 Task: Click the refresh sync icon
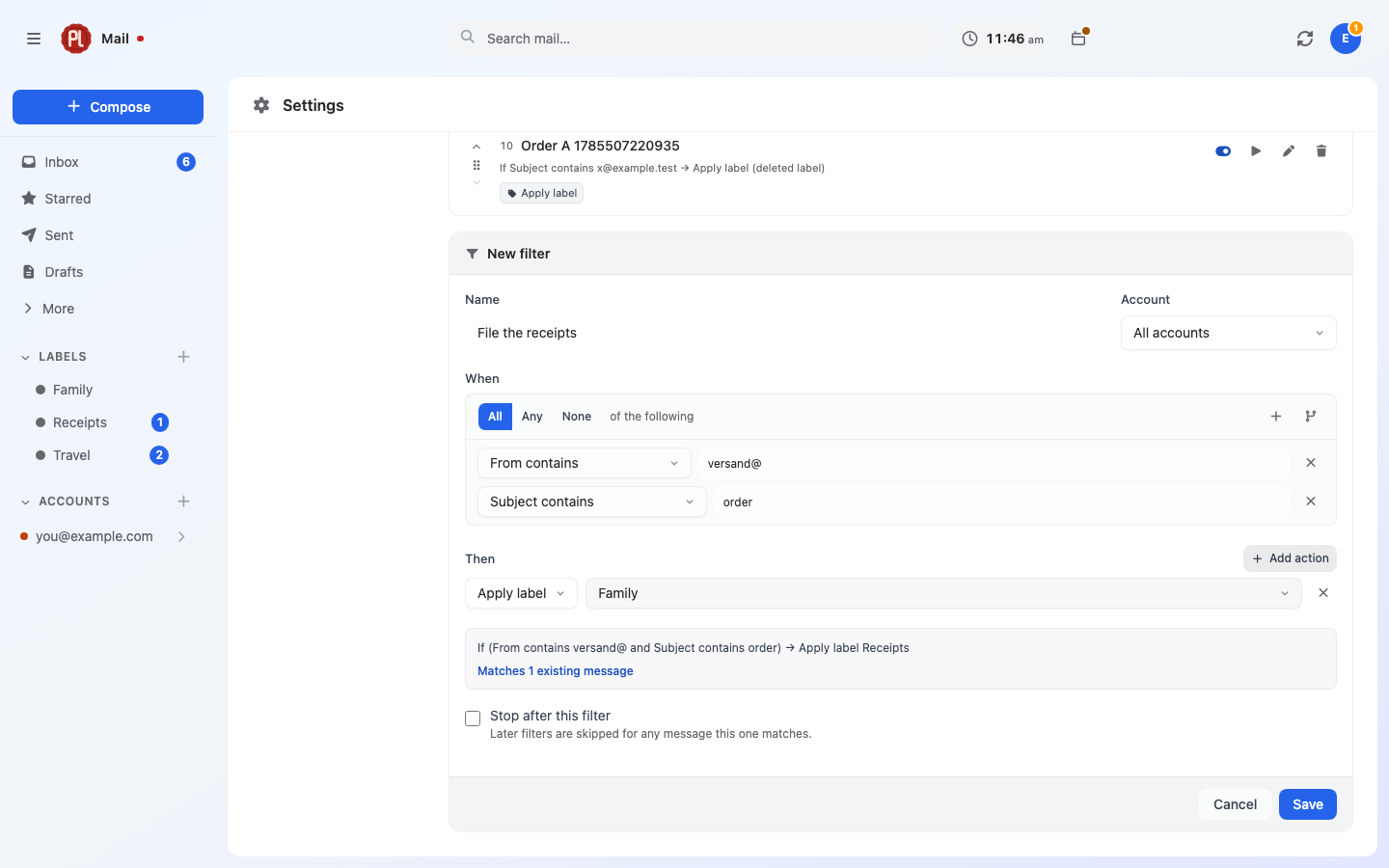click(x=1305, y=39)
